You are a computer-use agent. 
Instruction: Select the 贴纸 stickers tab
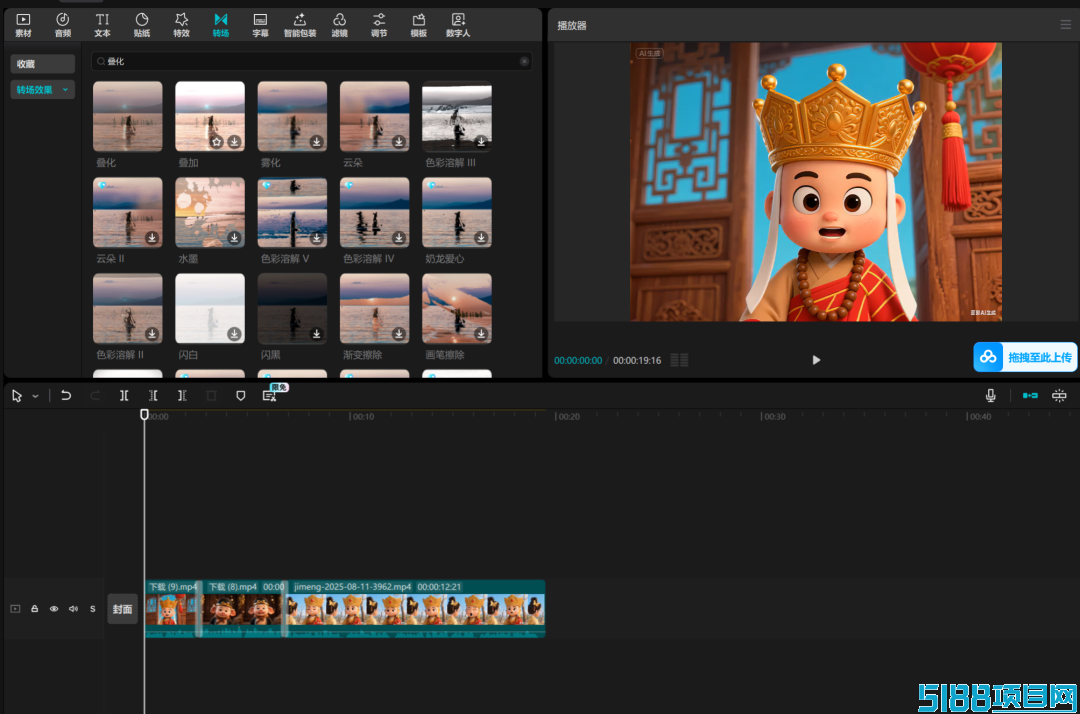tap(142, 25)
